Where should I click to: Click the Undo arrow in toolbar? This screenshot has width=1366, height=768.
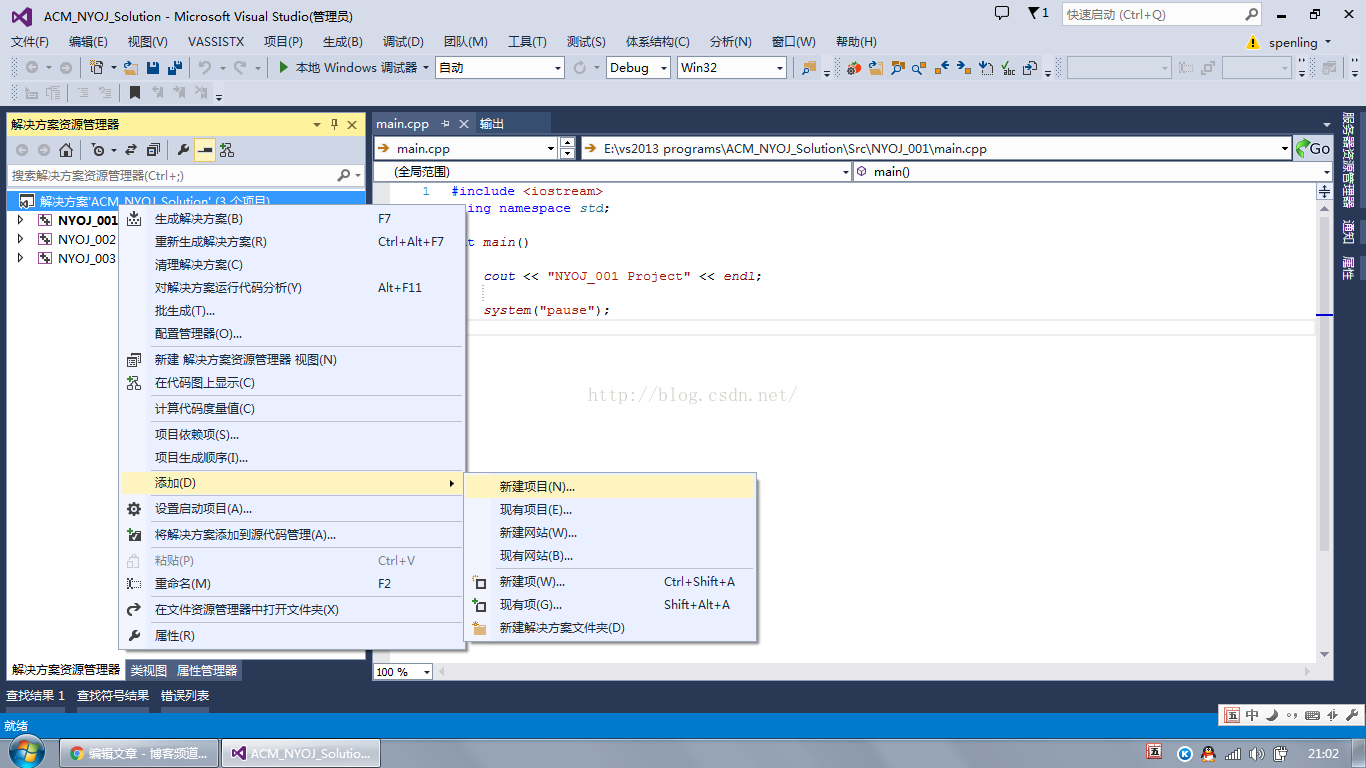point(204,68)
